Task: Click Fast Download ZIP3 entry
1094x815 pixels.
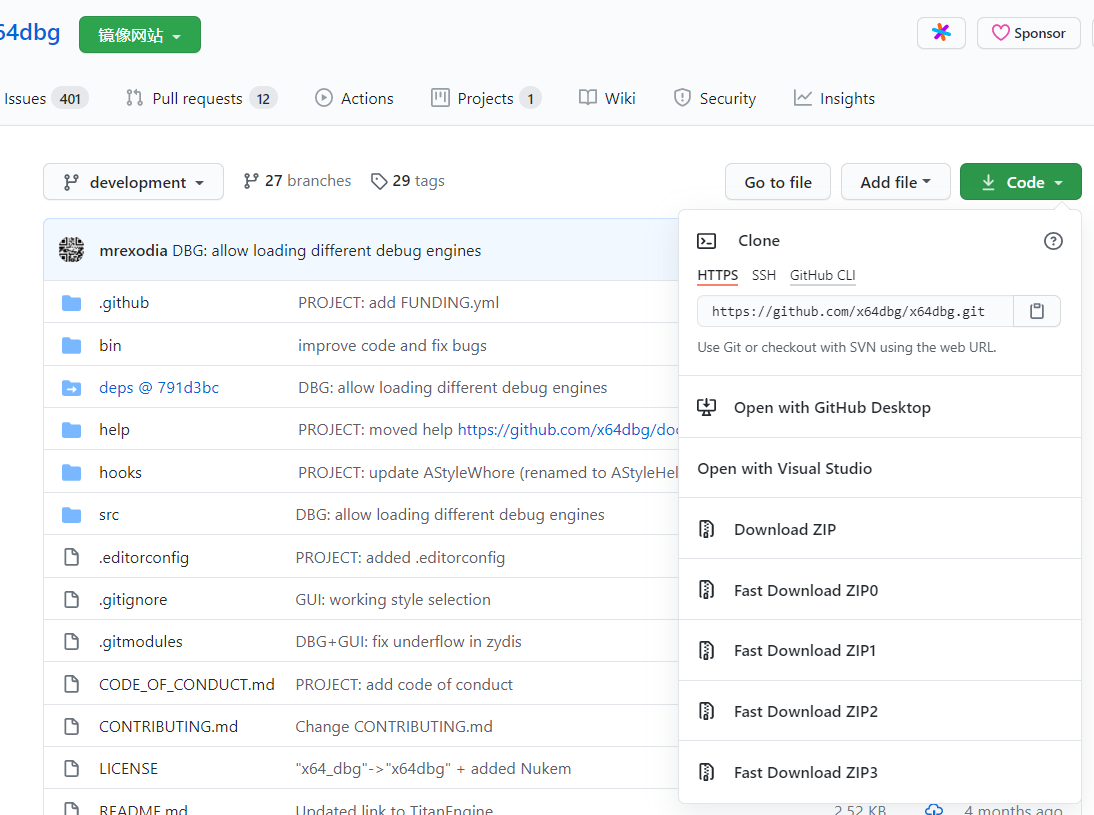Action: [x=880, y=772]
